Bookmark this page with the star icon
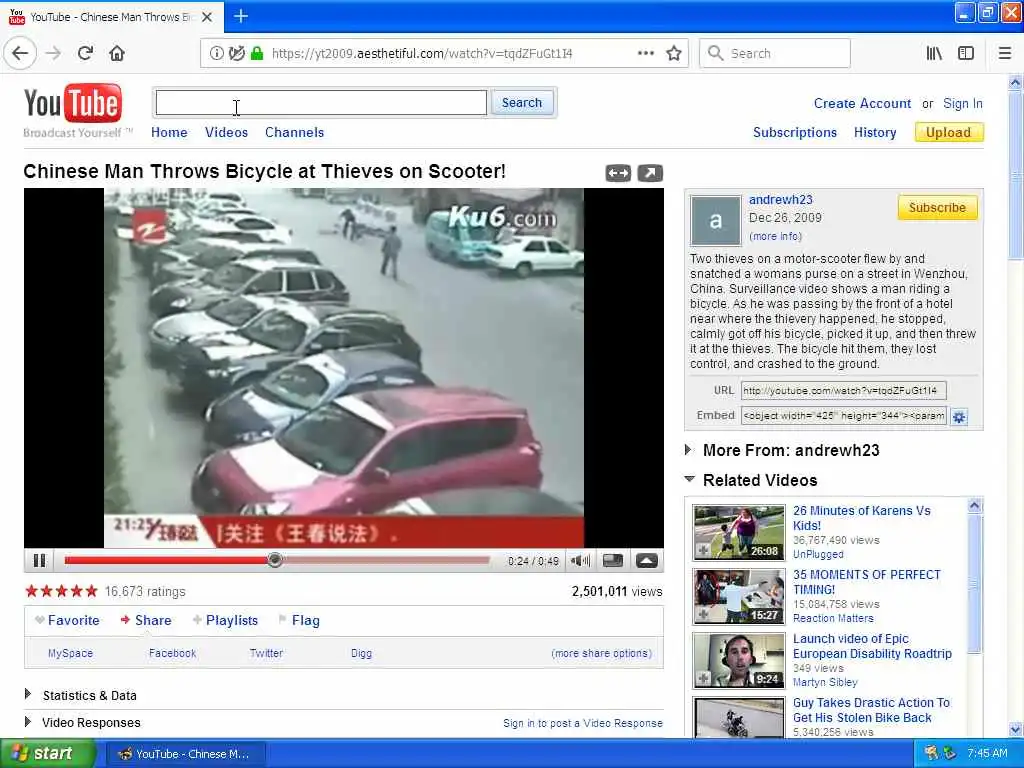This screenshot has height=768, width=1024. pyautogui.click(x=674, y=54)
